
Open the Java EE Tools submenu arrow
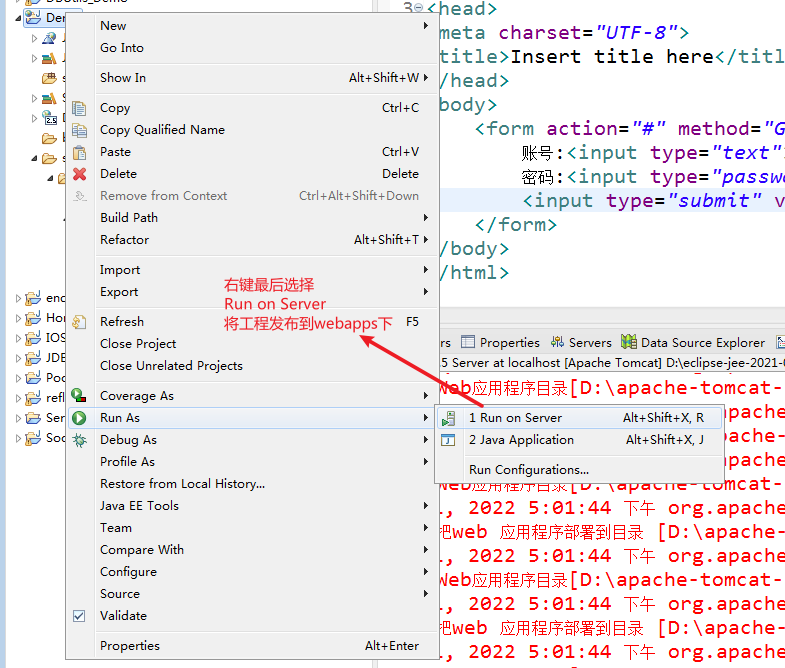point(426,506)
